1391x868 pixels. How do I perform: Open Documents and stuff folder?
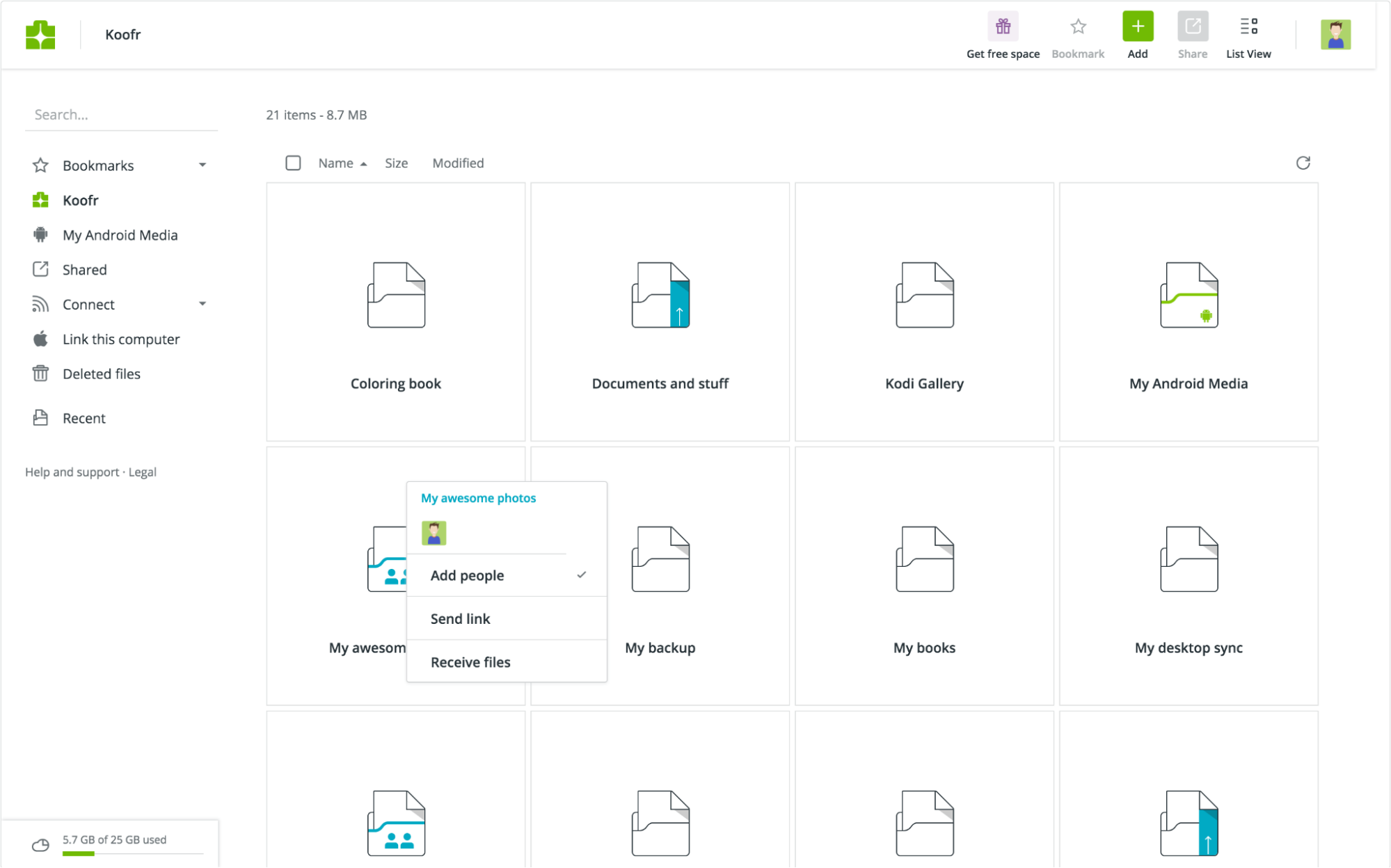click(660, 312)
